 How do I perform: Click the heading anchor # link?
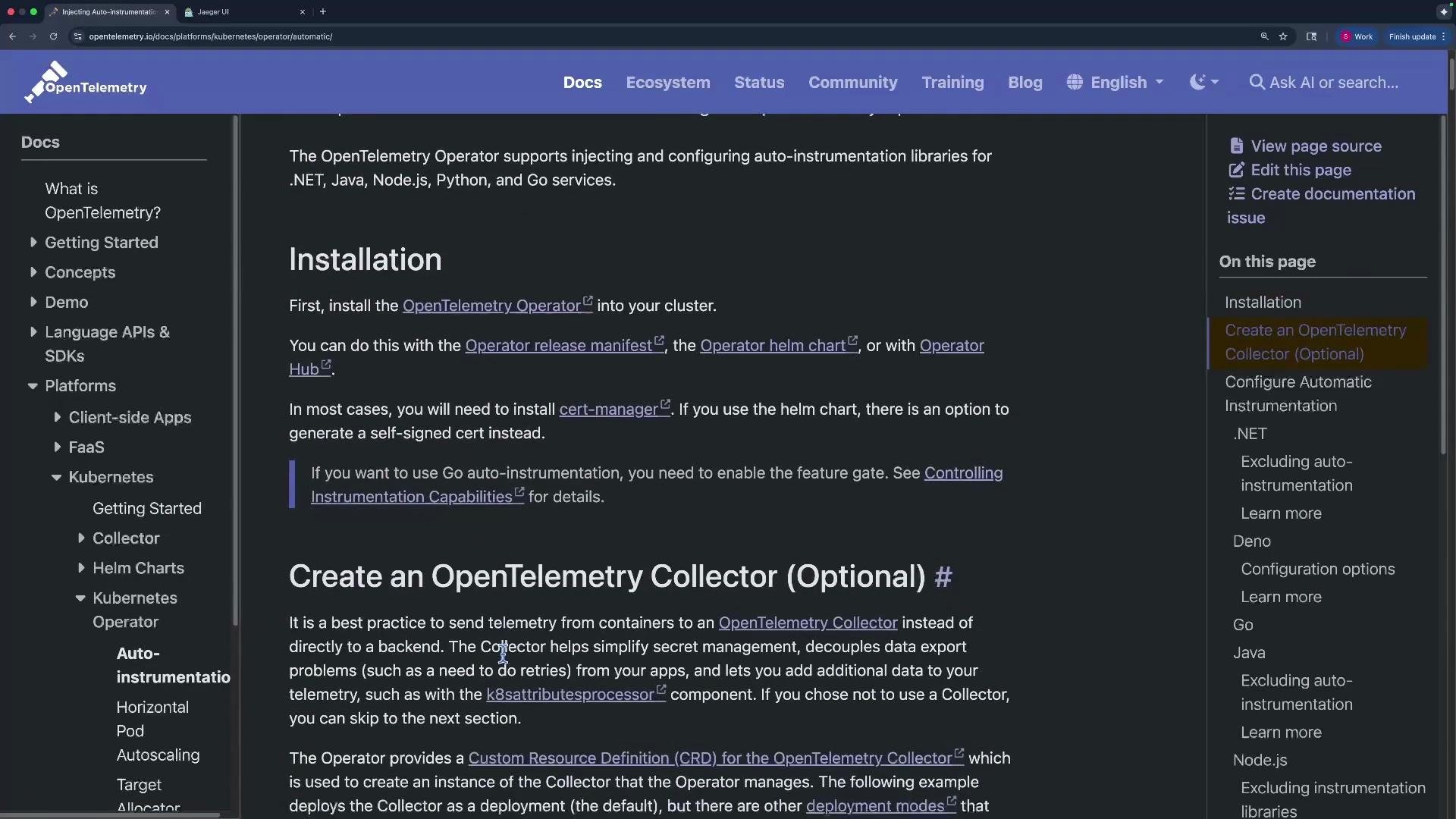(943, 576)
